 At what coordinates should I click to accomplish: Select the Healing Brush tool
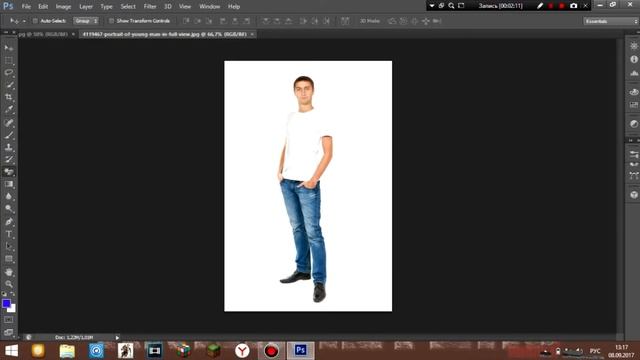click(9, 123)
